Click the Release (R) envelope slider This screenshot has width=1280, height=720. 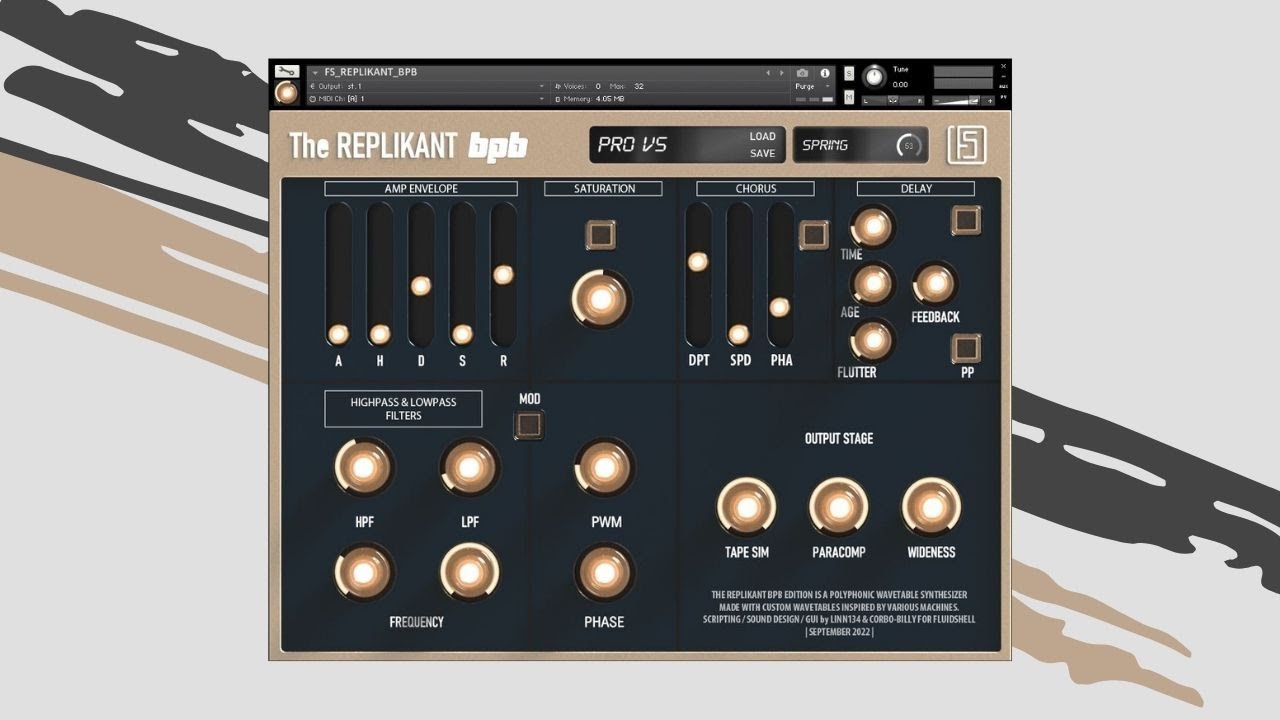point(503,274)
